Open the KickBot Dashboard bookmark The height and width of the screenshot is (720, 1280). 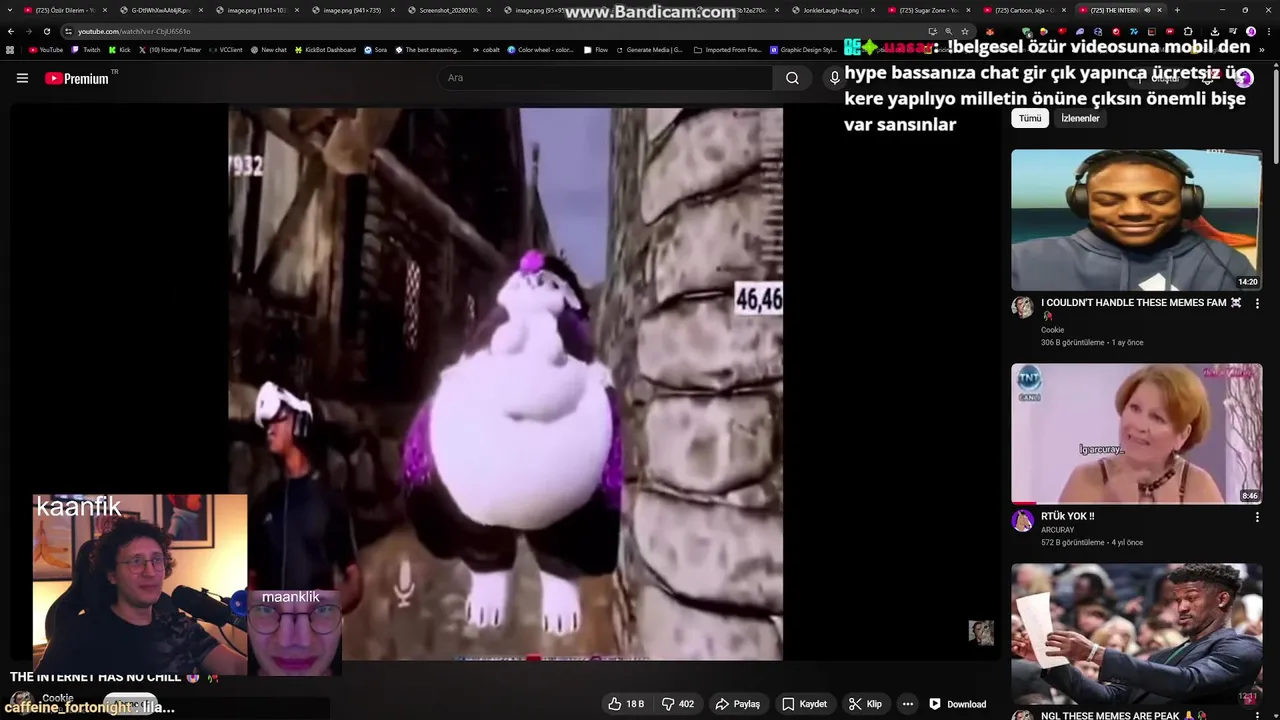point(324,49)
